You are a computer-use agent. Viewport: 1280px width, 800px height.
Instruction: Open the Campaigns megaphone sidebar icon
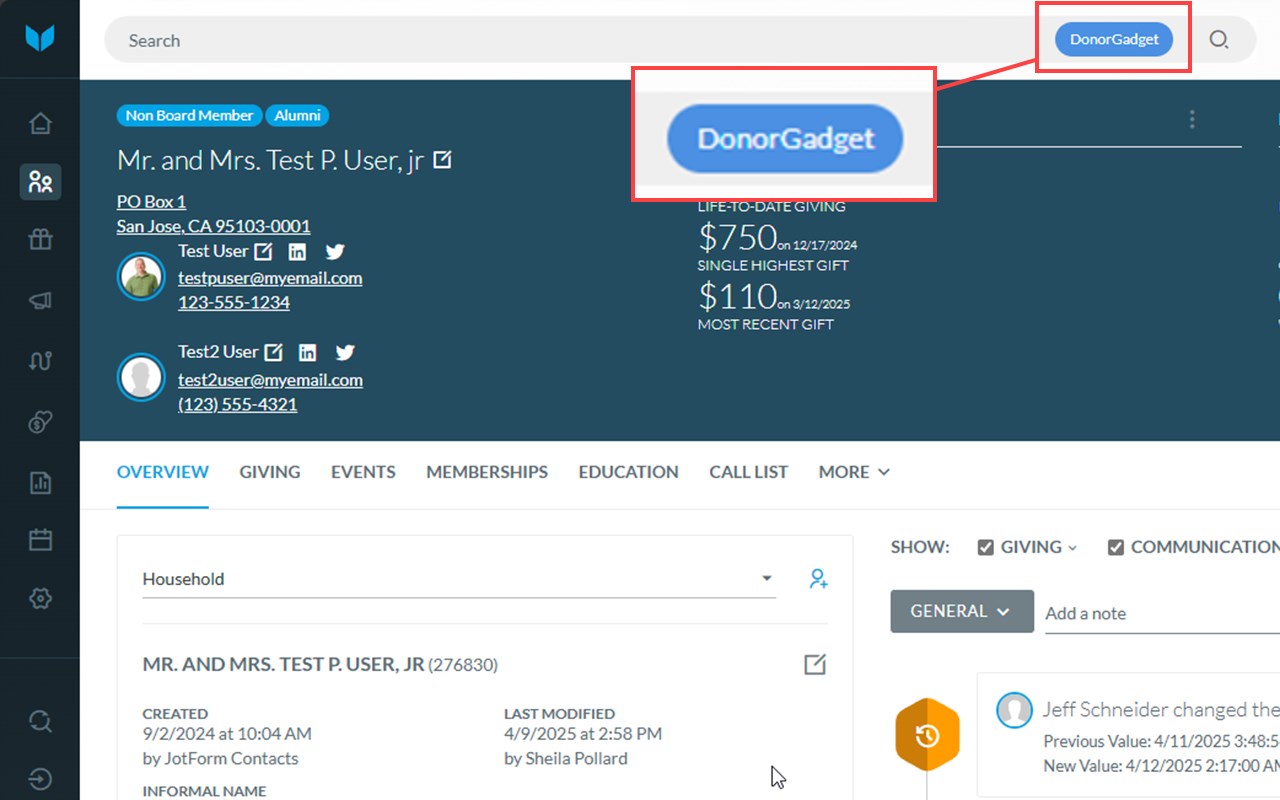40,301
